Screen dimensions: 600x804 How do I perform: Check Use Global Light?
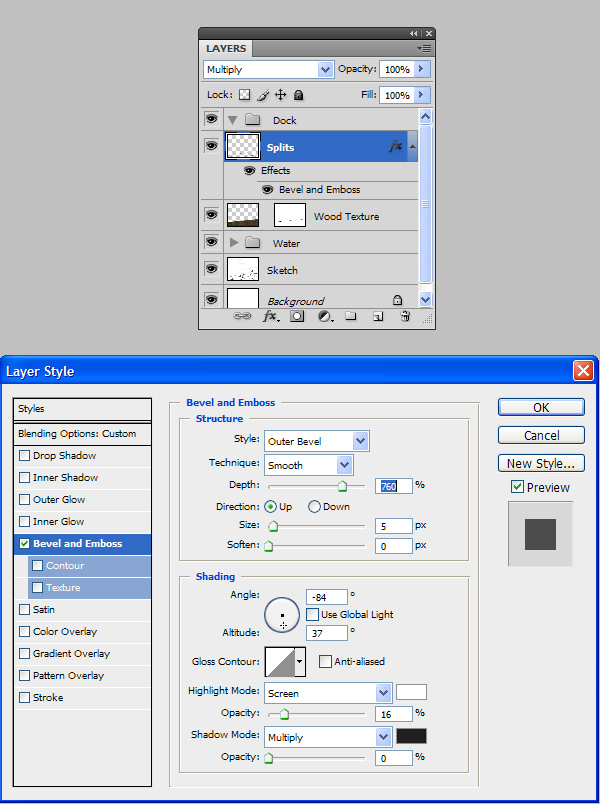click(x=312, y=614)
